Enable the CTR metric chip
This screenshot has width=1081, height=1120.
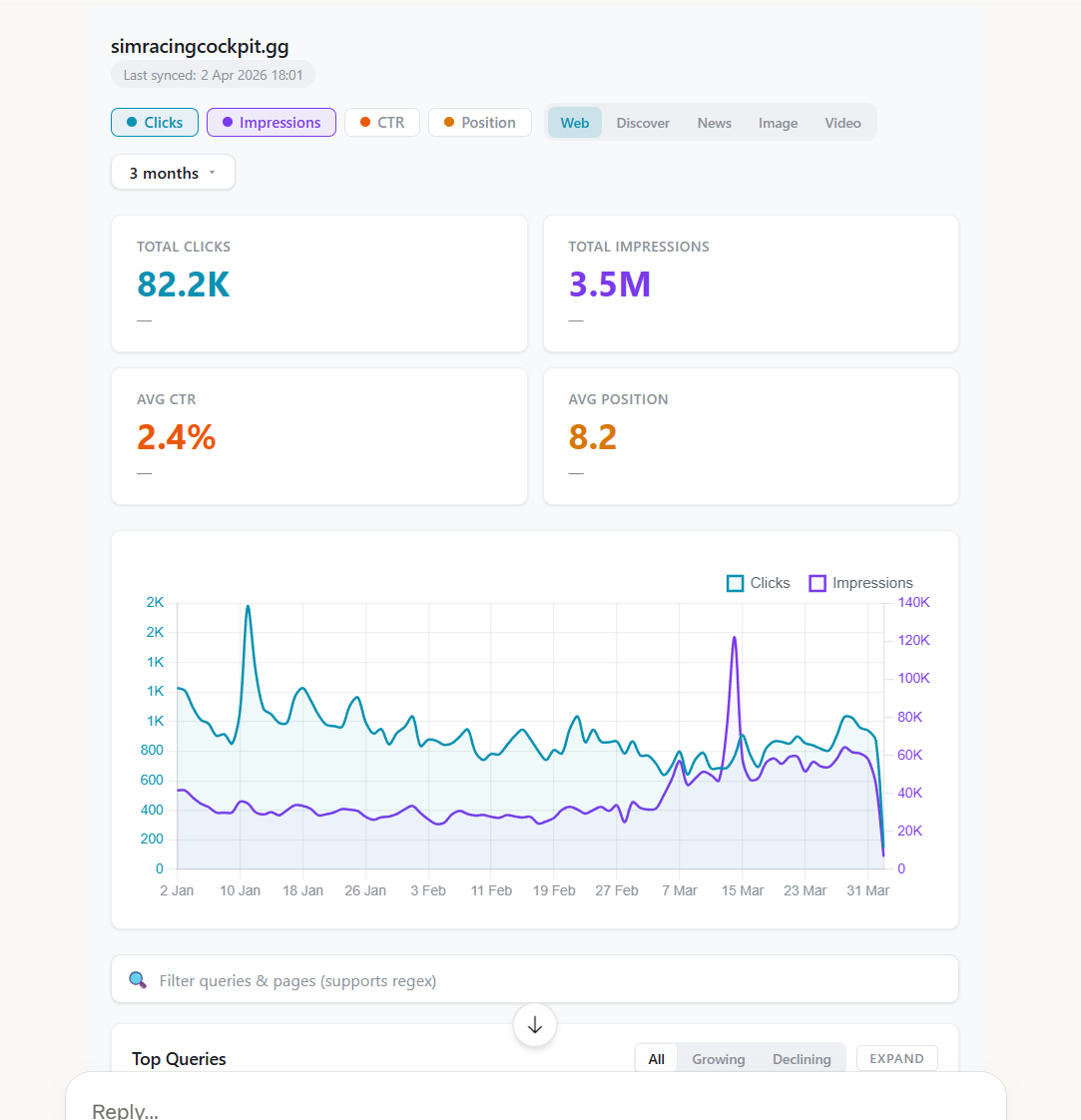(x=381, y=122)
